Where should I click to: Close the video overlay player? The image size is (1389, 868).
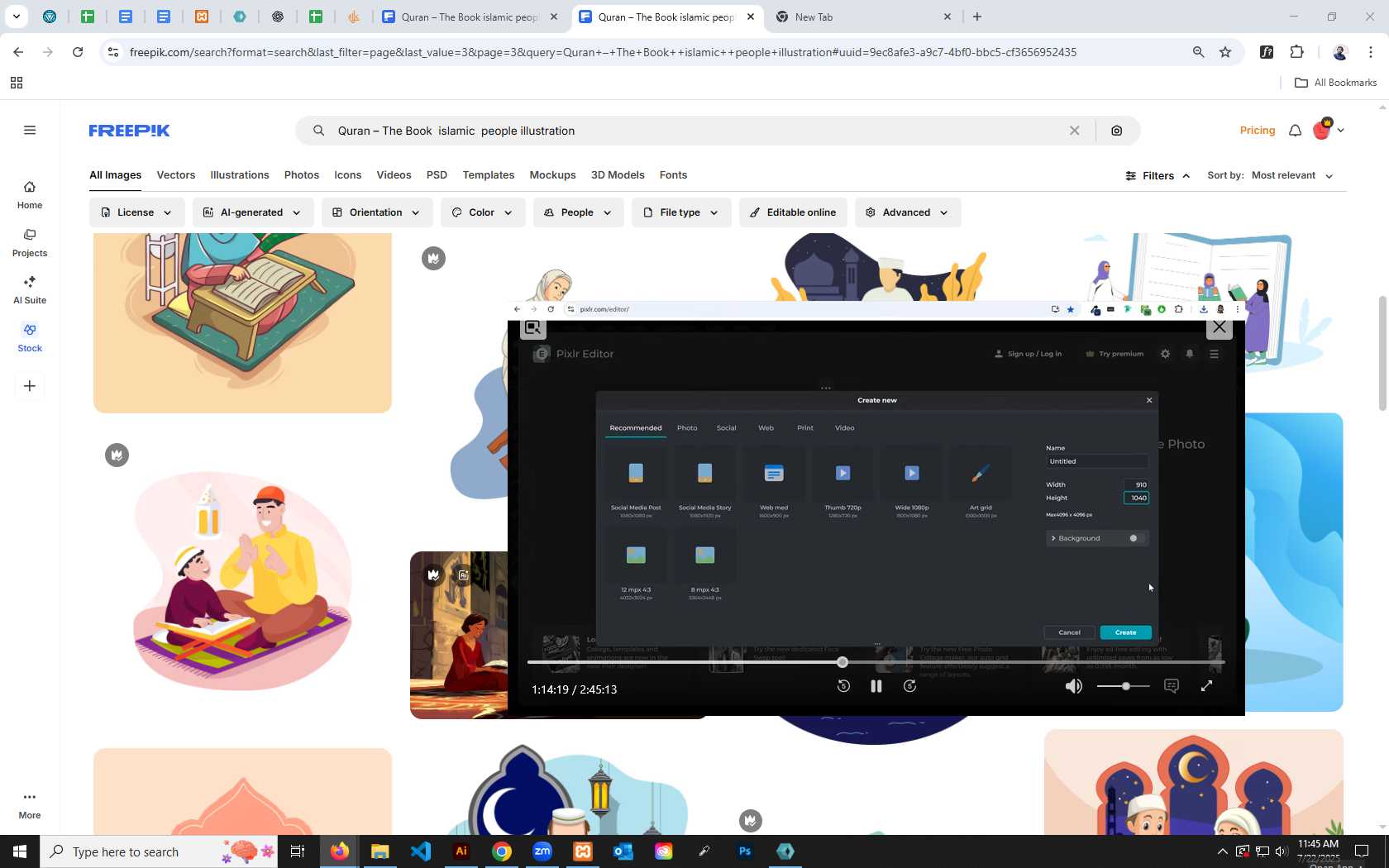pyautogui.click(x=1220, y=327)
